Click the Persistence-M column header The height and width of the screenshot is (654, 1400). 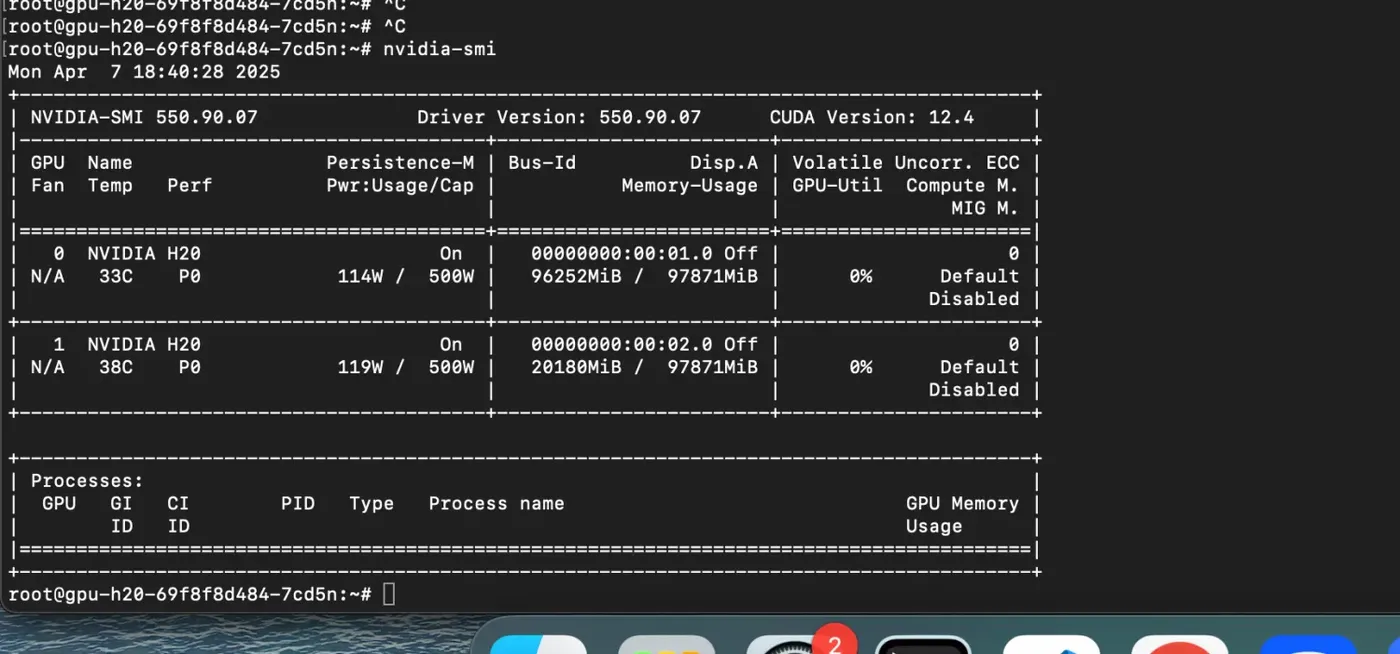point(400,162)
